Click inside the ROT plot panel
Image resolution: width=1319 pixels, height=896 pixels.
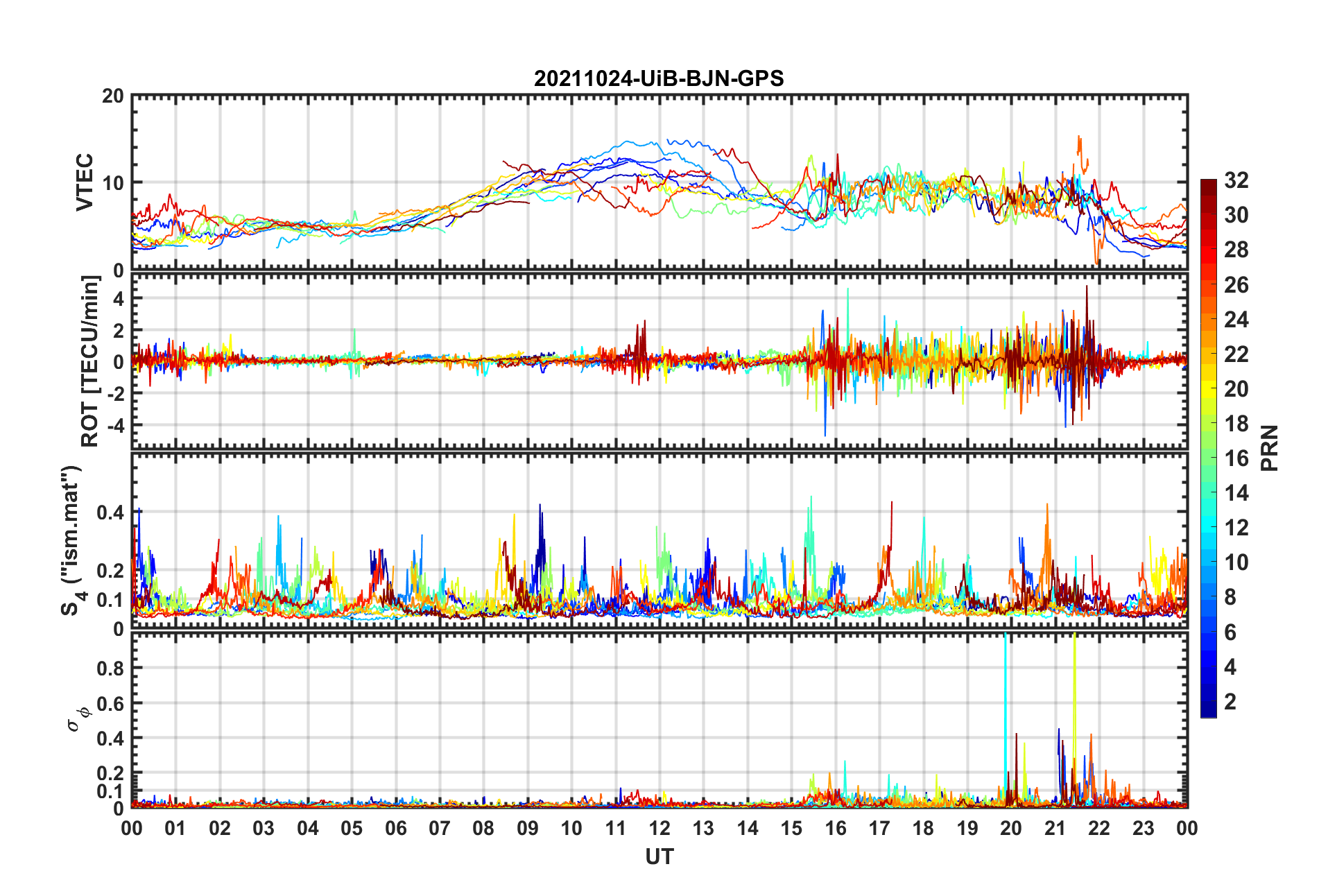click(659, 361)
